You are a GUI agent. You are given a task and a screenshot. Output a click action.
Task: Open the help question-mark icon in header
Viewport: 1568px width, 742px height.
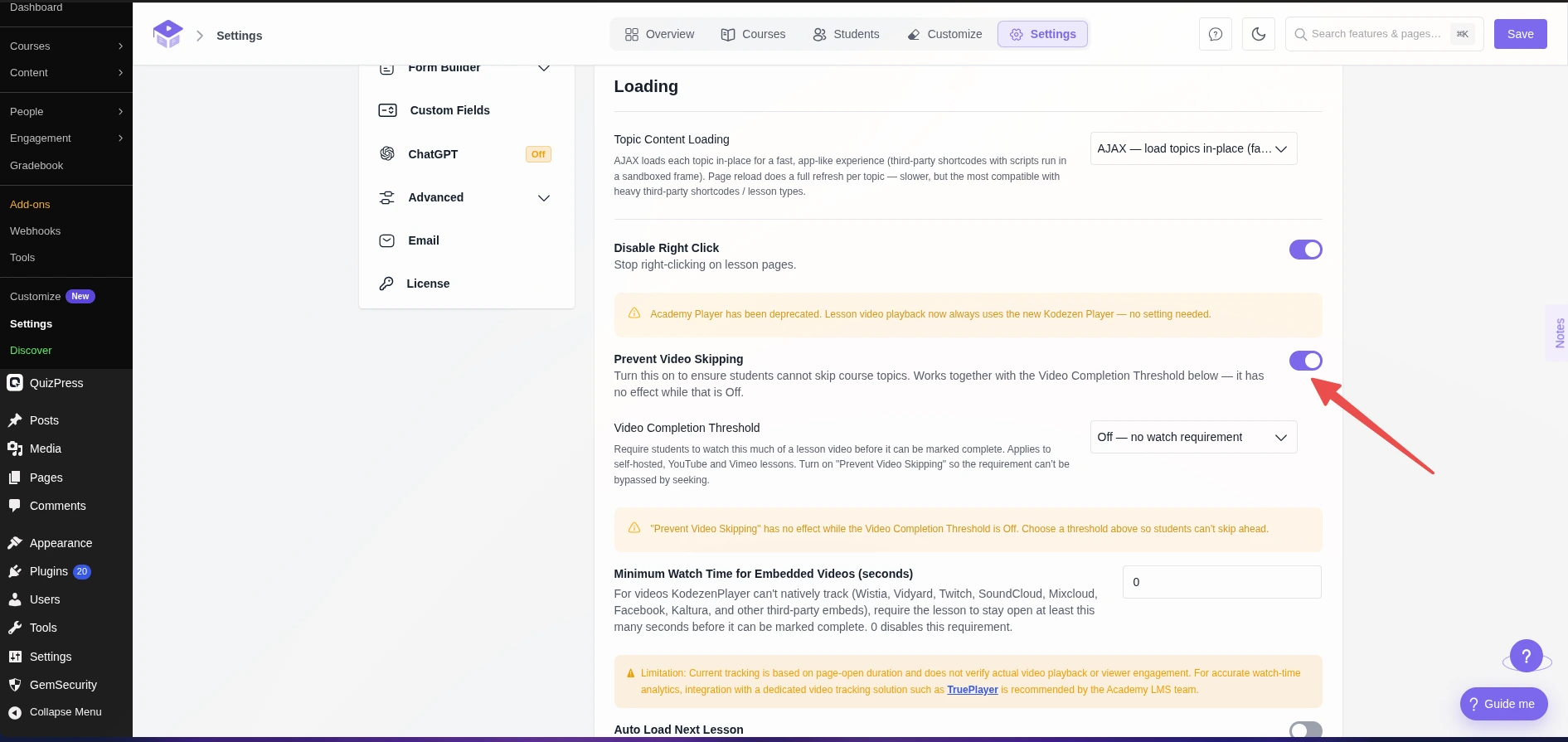1216,34
